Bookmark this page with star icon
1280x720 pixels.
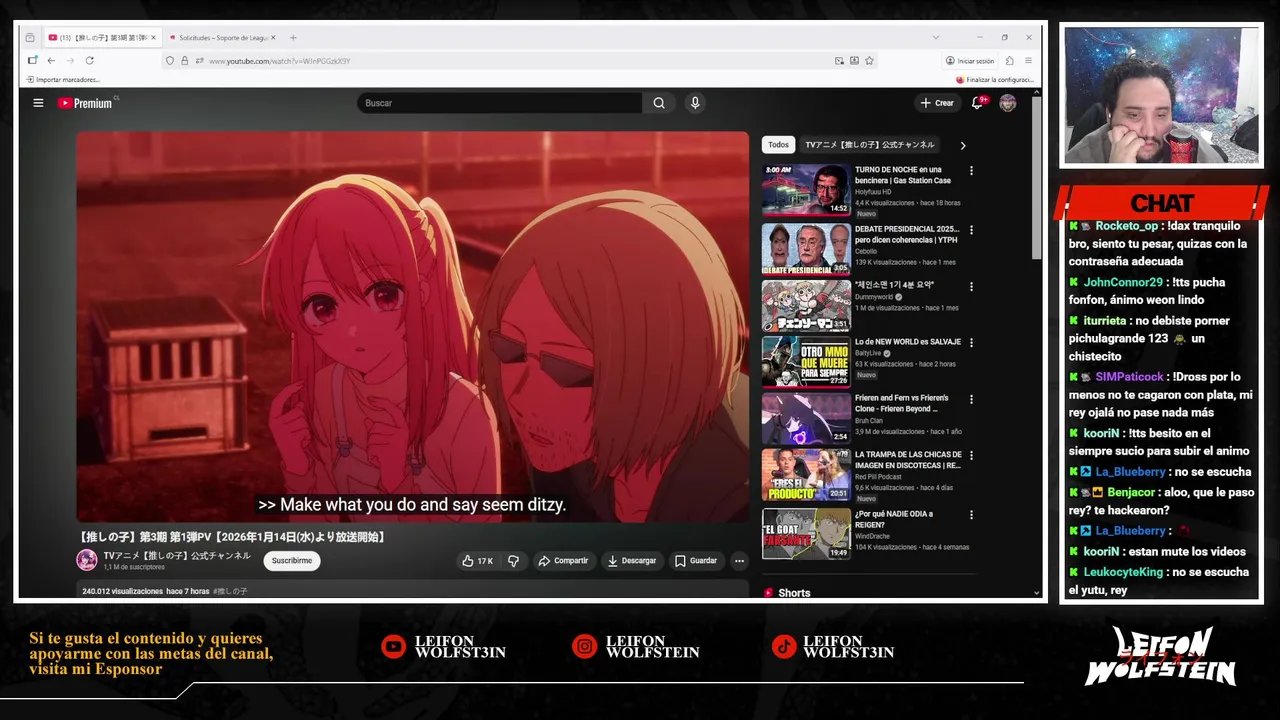pyautogui.click(x=869, y=61)
